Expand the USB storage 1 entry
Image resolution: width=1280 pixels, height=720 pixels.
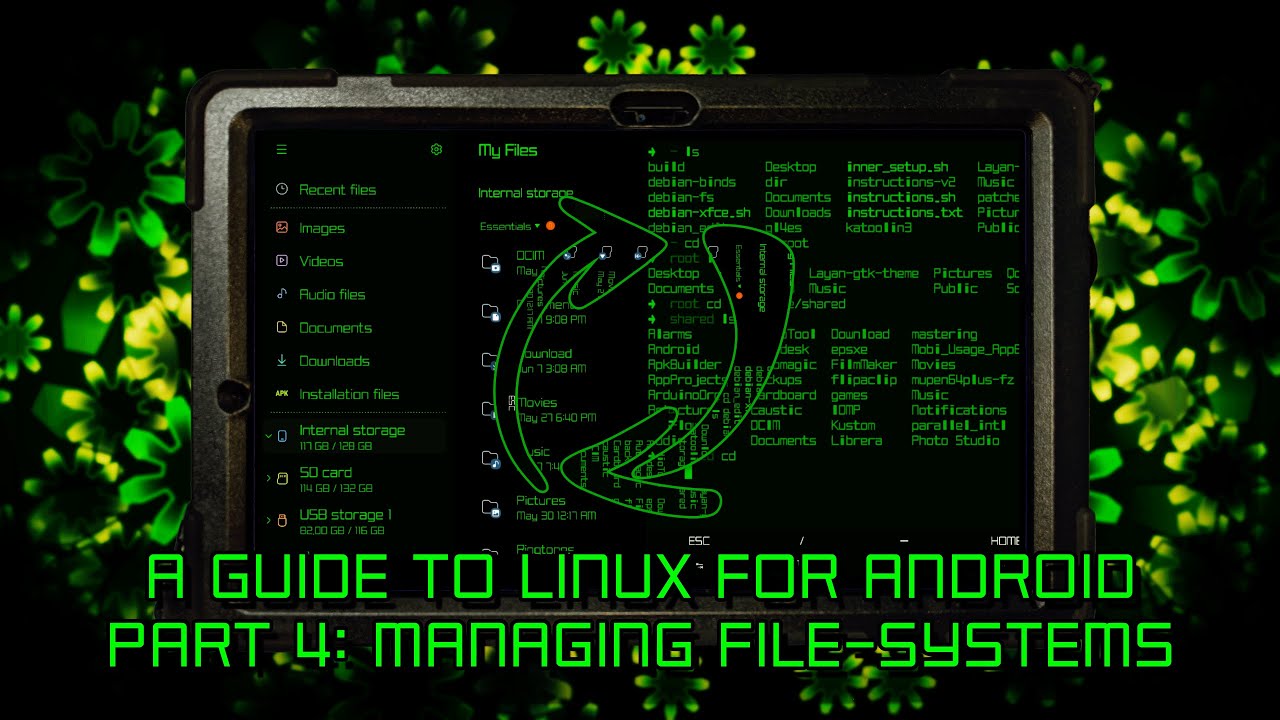click(x=268, y=521)
